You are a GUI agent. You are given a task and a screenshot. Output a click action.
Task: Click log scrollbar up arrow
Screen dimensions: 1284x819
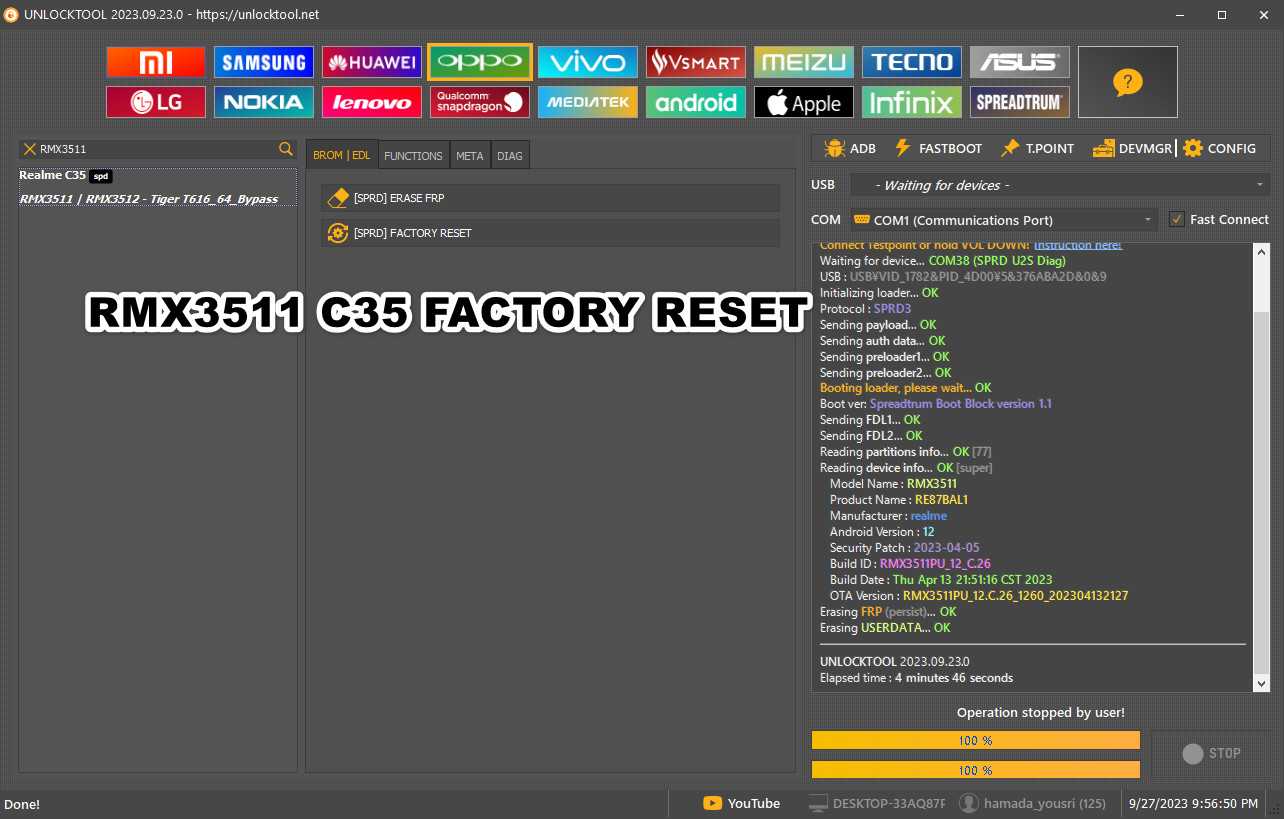(x=1261, y=251)
